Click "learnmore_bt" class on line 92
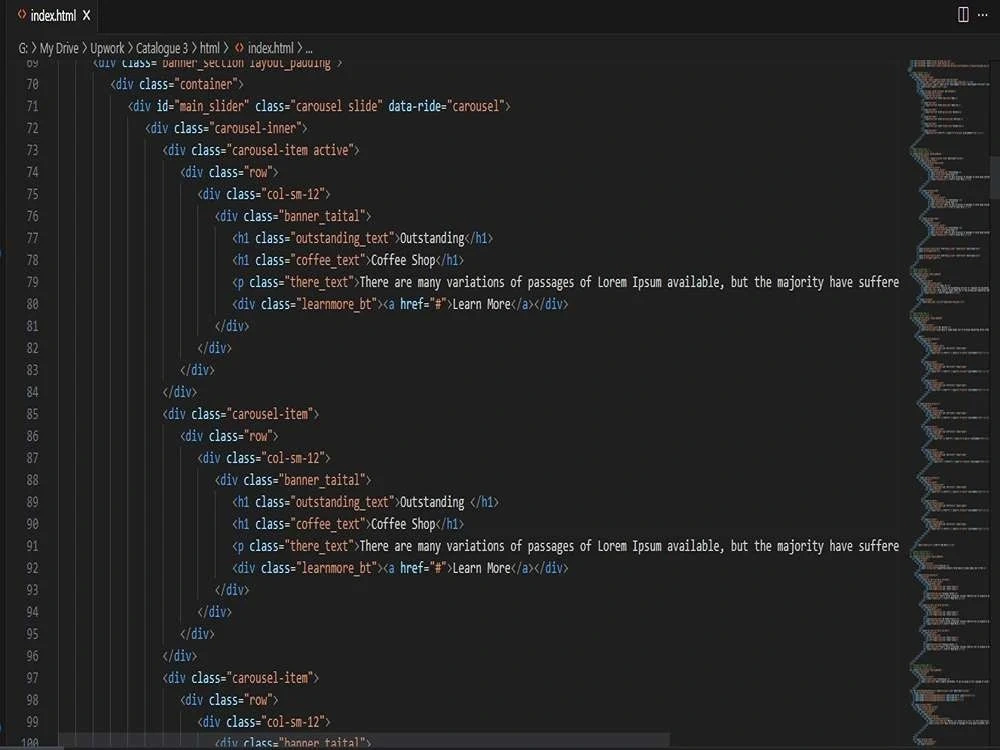This screenshot has height=750, width=1000. point(337,568)
